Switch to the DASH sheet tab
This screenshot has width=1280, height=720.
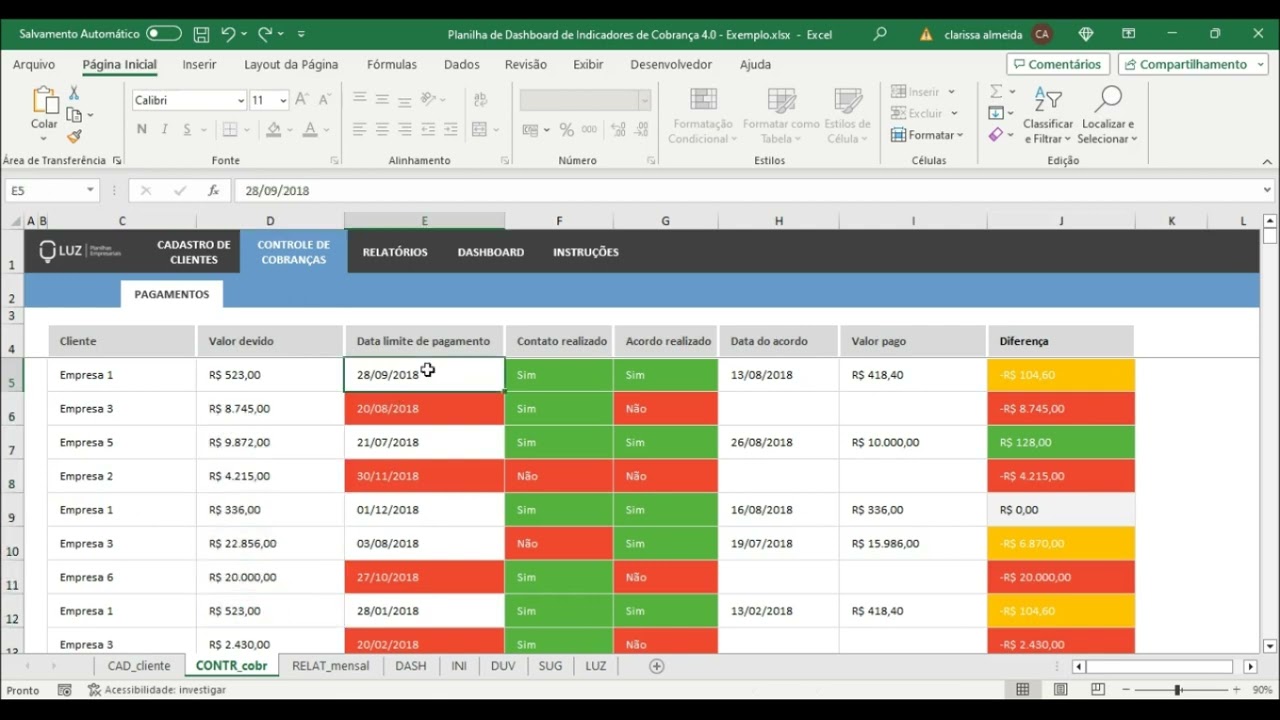click(410, 666)
